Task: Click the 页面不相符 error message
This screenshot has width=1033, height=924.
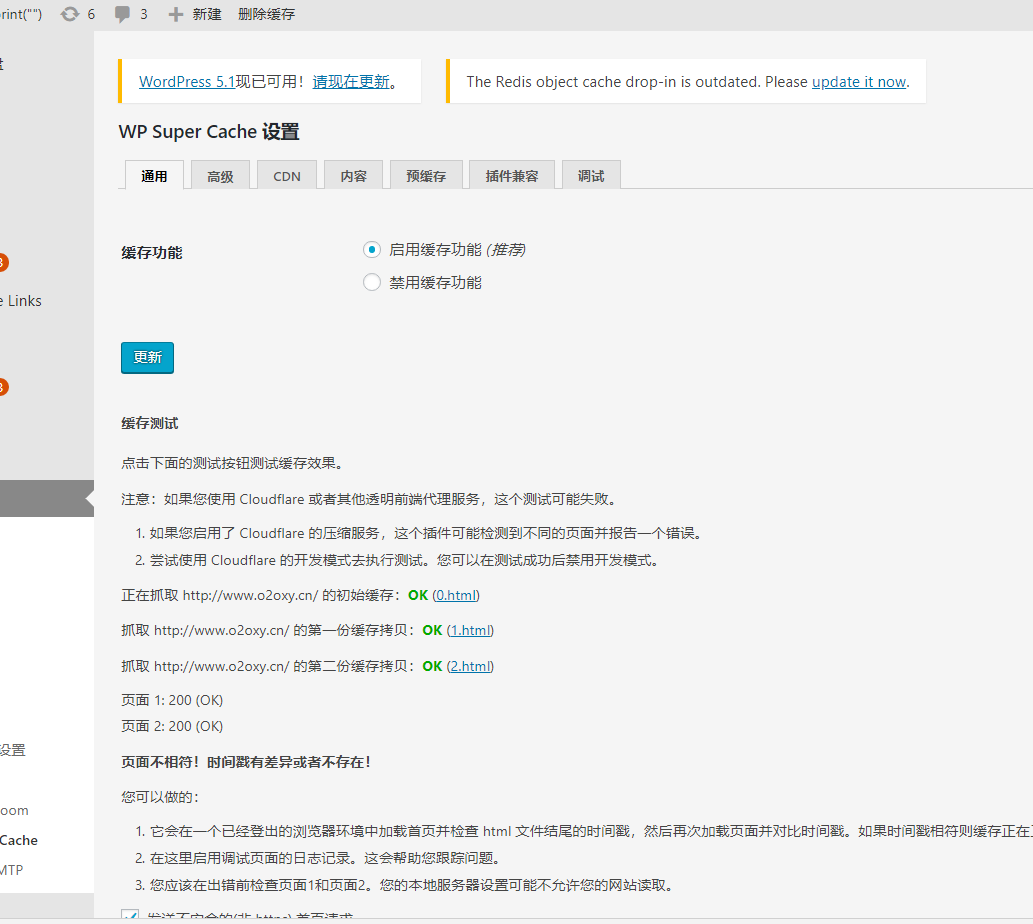Action: point(246,762)
